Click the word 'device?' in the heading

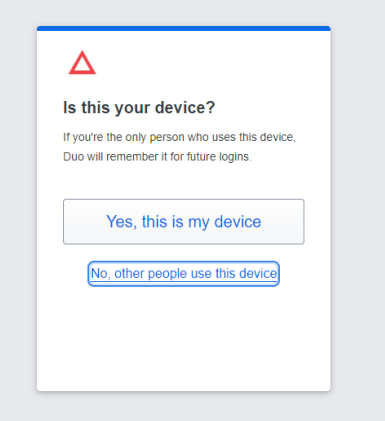185,108
